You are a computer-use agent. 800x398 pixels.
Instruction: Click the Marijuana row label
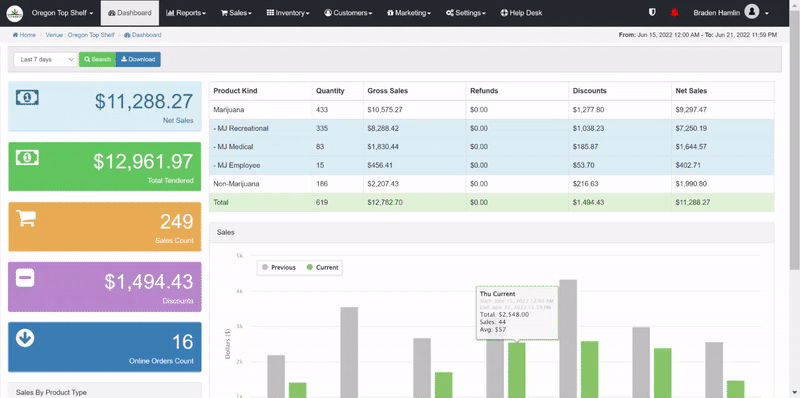point(228,110)
